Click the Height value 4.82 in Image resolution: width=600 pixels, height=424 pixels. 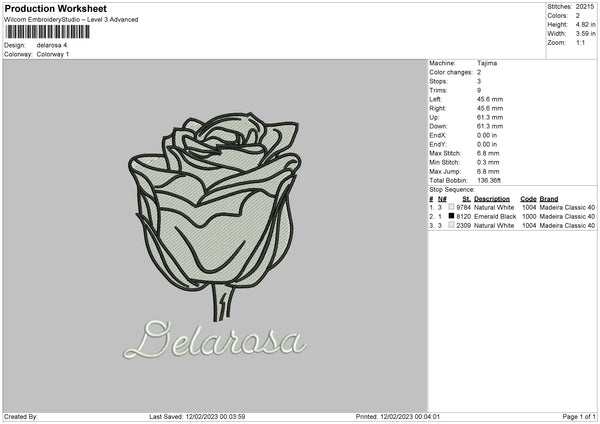[585, 24]
